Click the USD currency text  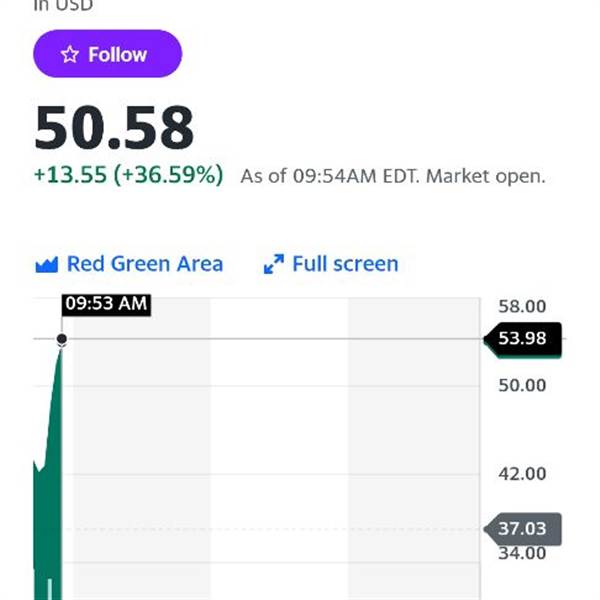pyautogui.click(x=77, y=5)
